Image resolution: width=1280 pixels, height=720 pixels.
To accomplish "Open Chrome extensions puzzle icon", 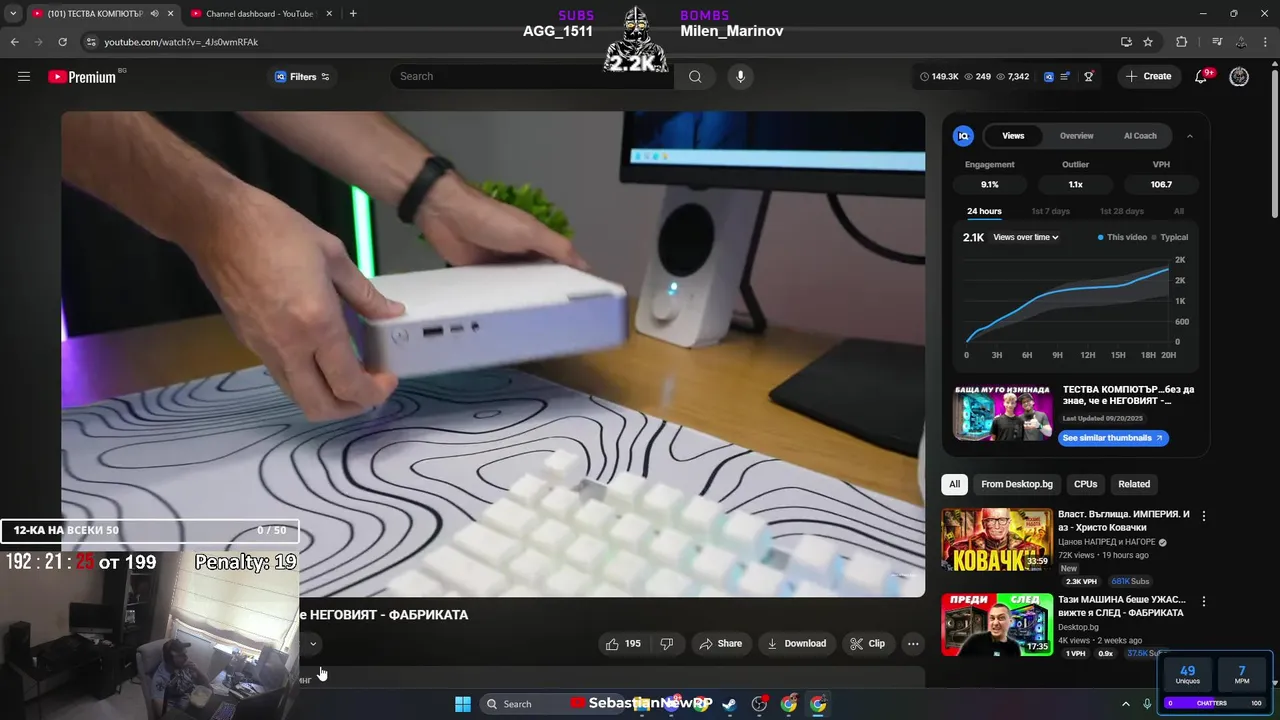I will [1182, 42].
